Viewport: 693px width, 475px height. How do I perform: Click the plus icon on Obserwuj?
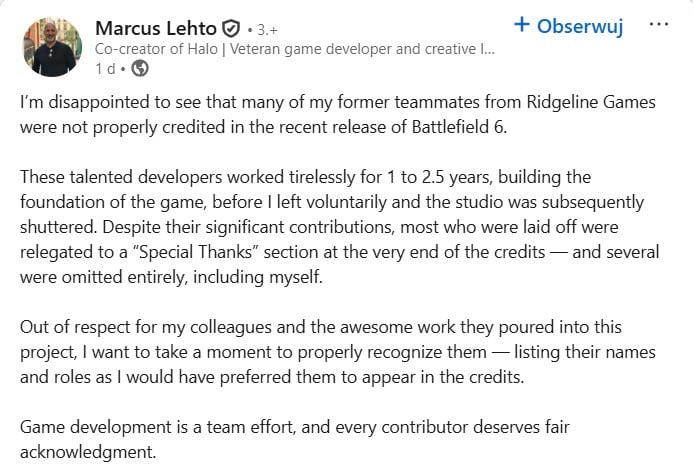pyautogui.click(x=521, y=25)
